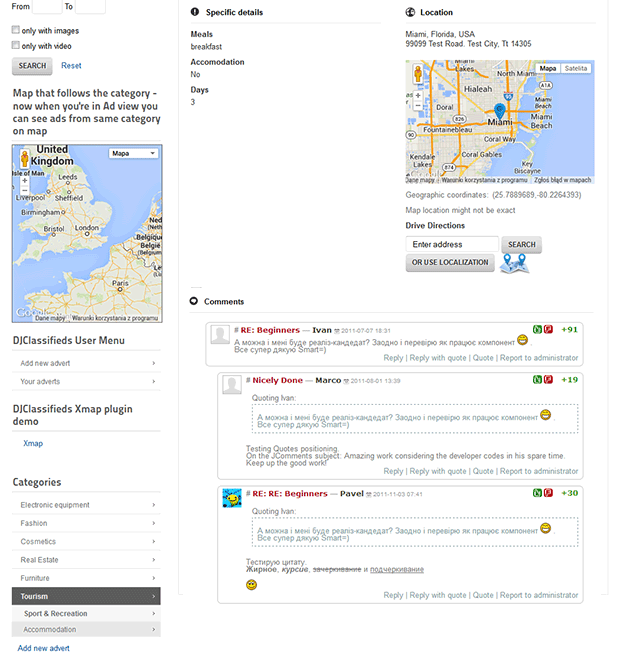This screenshot has width=620, height=664.
Task: Reply to Ivan's comment
Action: [x=393, y=358]
